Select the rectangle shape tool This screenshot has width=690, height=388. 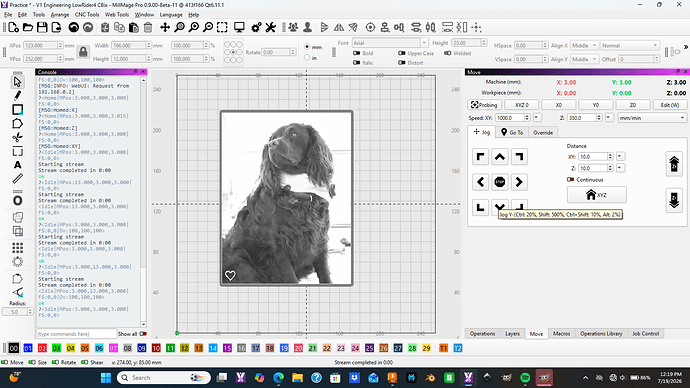click(17, 110)
